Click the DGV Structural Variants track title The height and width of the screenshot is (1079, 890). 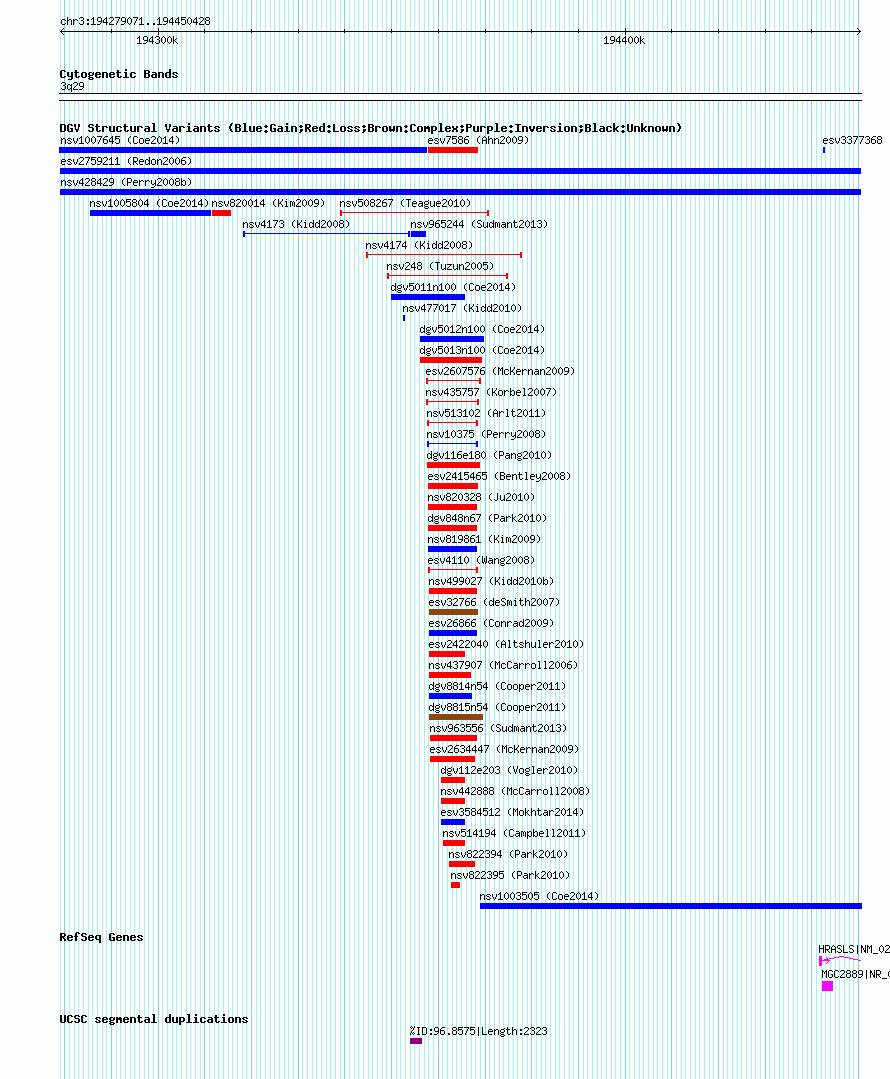[x=370, y=128]
